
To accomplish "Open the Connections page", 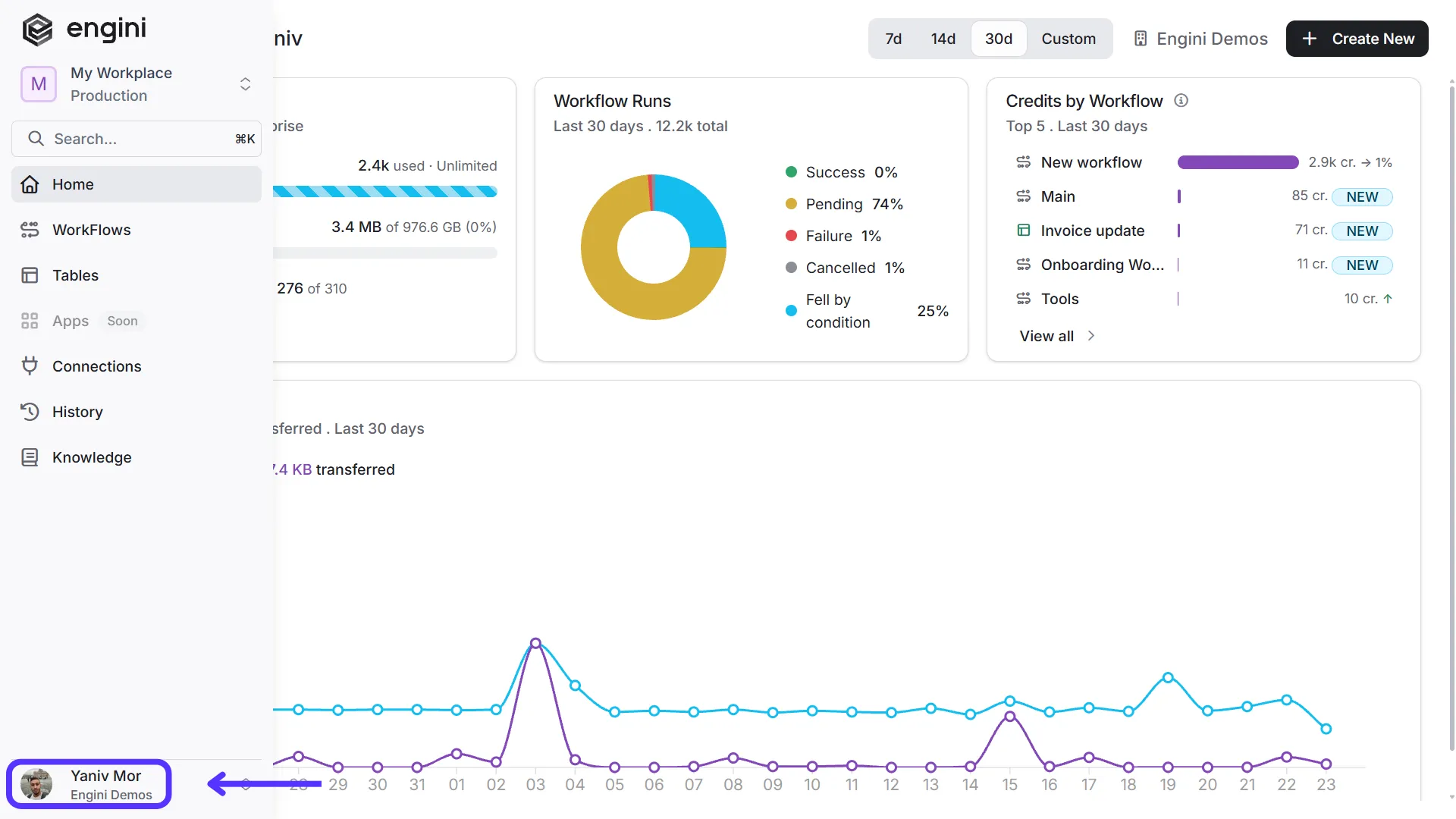I will pyautogui.click(x=136, y=366).
